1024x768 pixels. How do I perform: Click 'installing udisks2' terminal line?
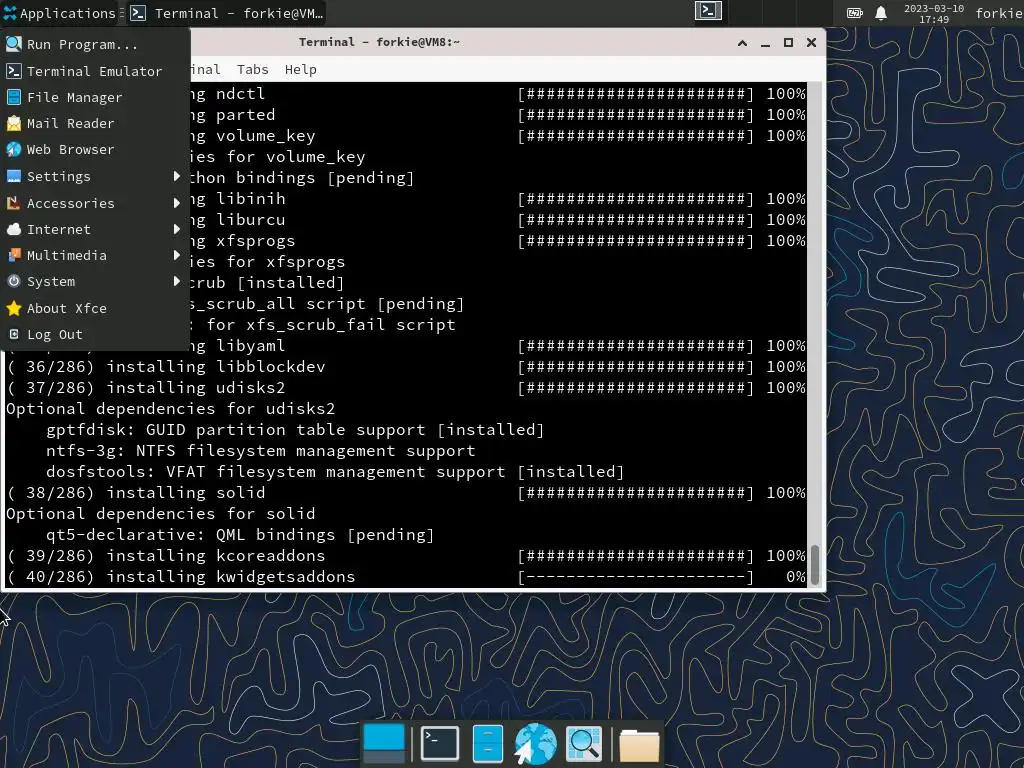click(196, 388)
